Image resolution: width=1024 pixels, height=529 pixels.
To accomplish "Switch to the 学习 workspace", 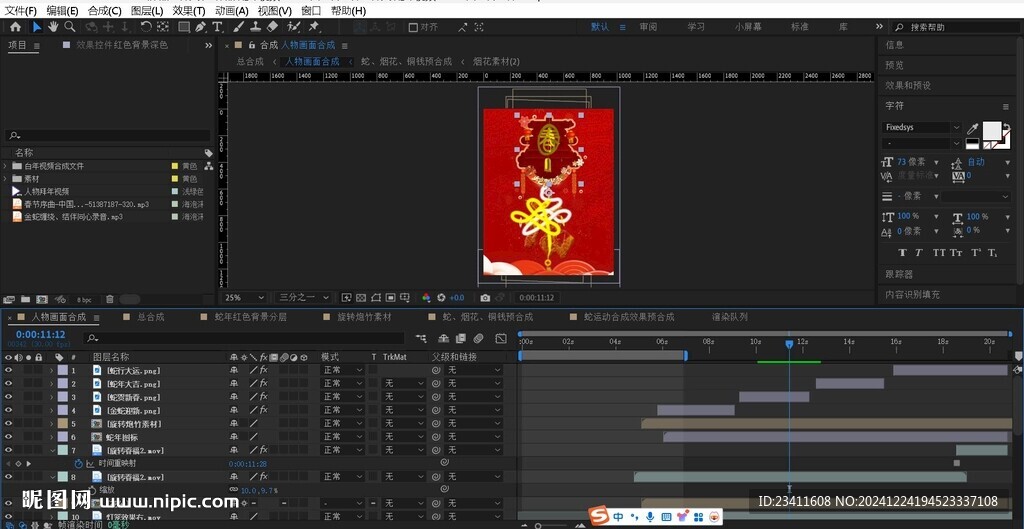I will pos(696,27).
